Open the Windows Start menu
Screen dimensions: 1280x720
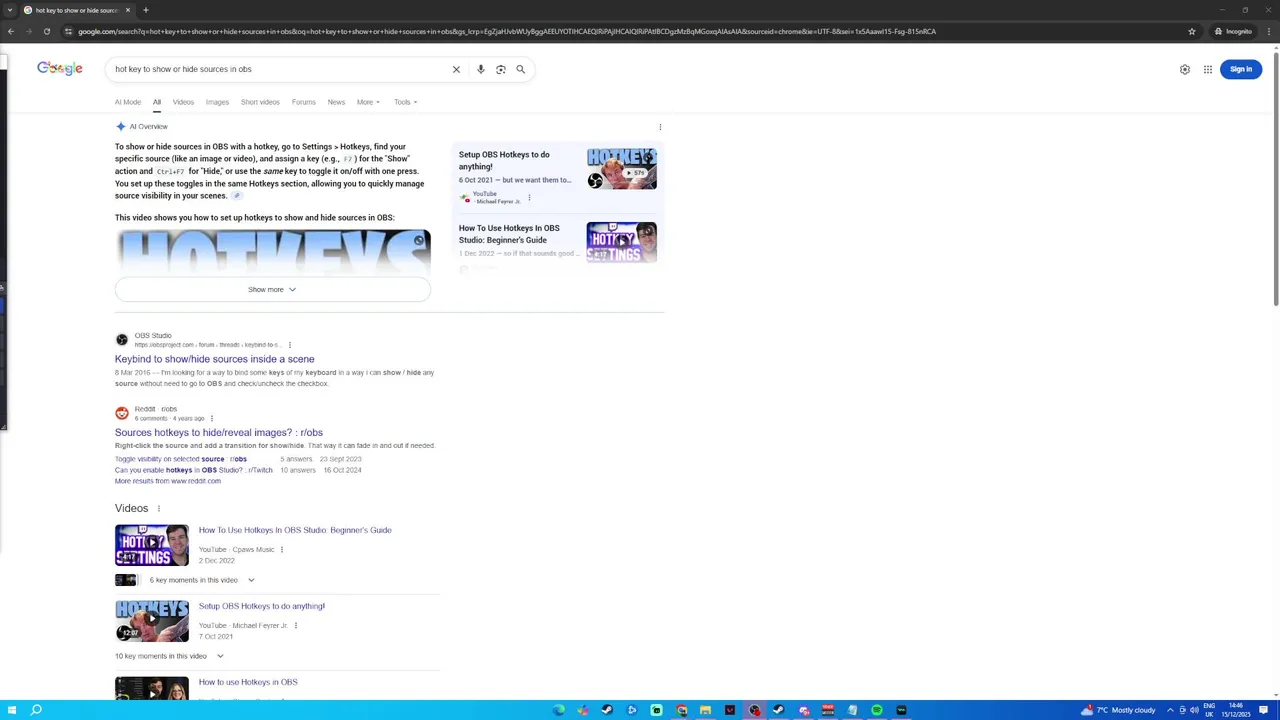12,710
